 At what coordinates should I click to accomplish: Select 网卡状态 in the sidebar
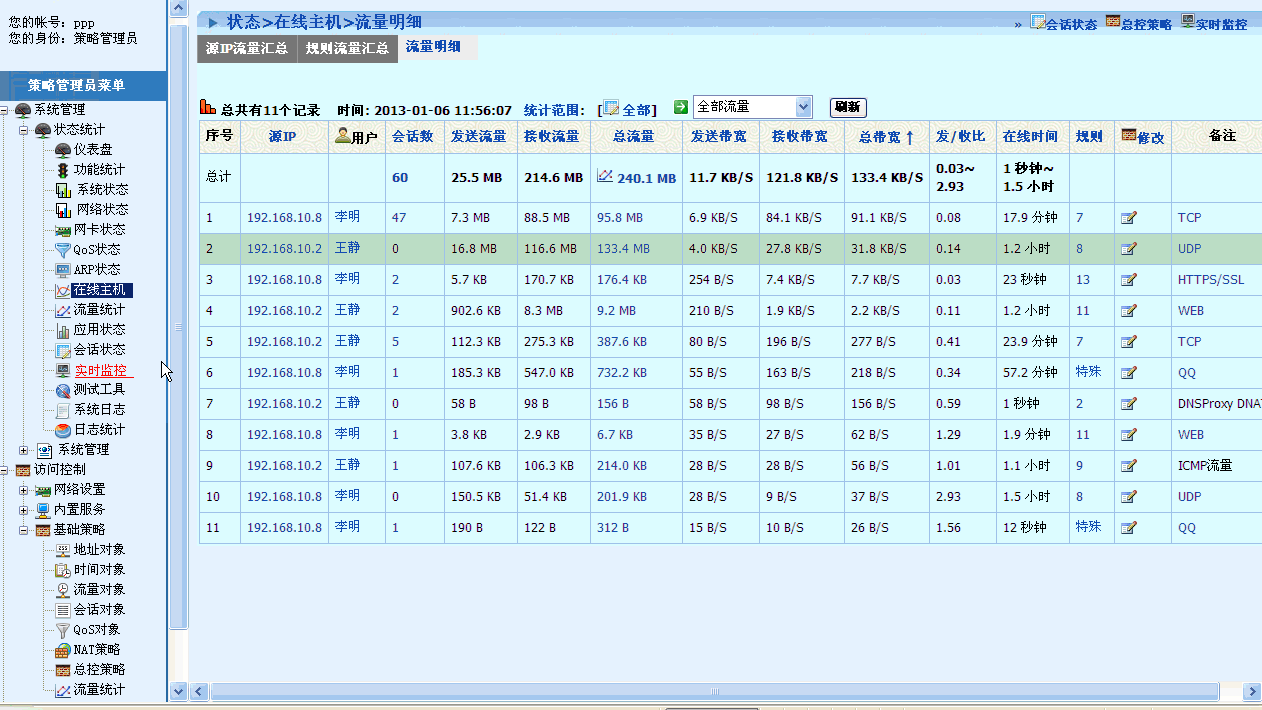pos(99,229)
